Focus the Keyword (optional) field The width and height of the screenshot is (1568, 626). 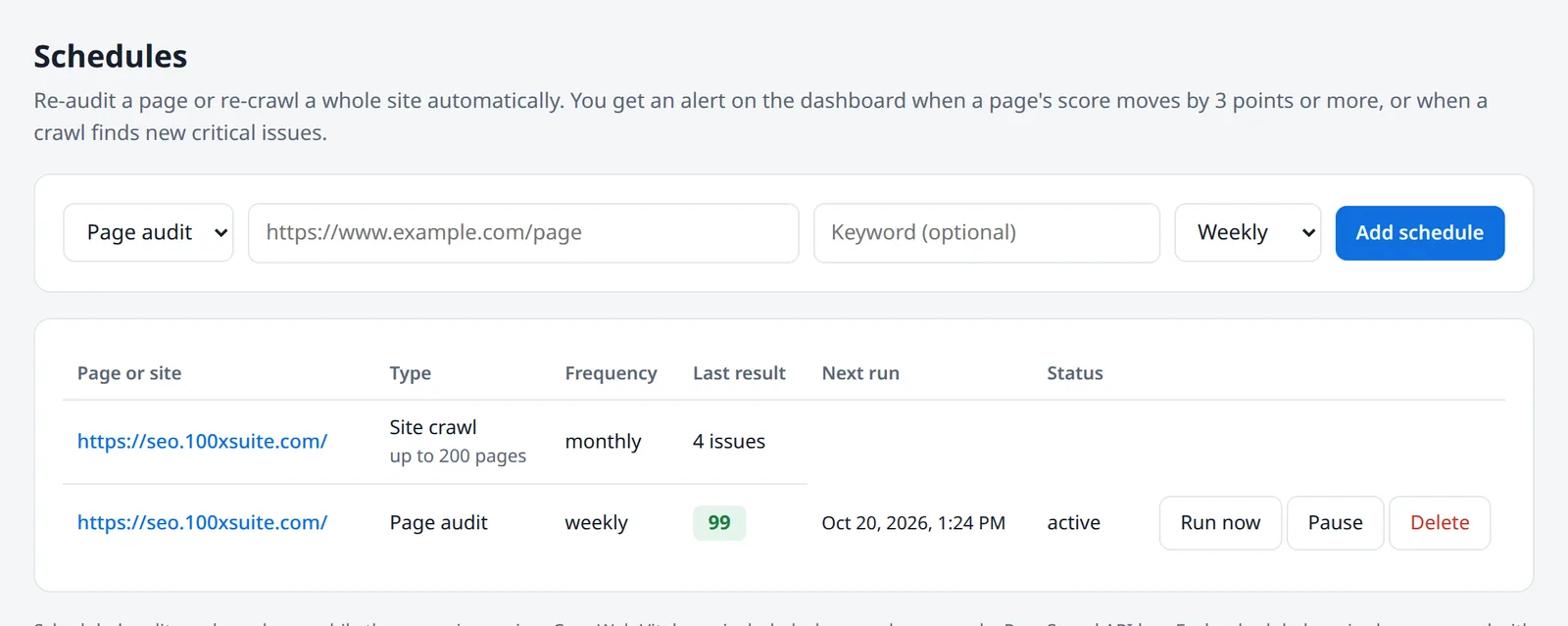click(x=987, y=233)
